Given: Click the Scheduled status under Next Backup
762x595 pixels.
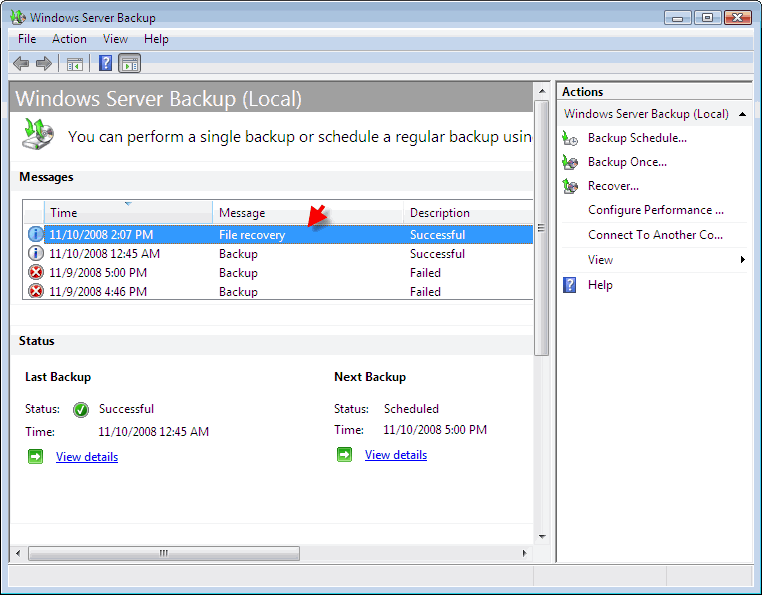Looking at the screenshot, I should 411,408.
